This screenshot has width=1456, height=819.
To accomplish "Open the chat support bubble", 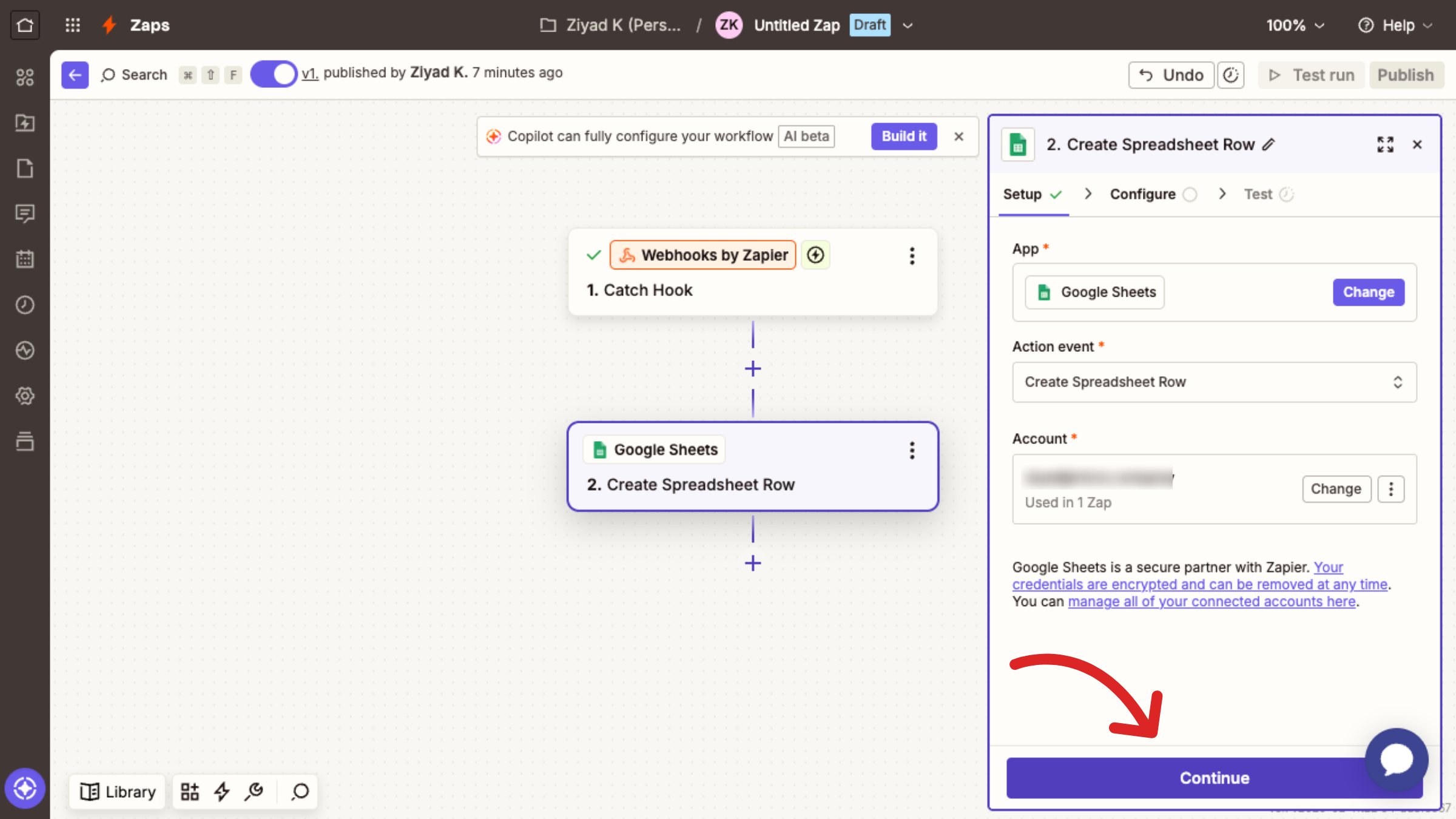I will pyautogui.click(x=1397, y=759).
